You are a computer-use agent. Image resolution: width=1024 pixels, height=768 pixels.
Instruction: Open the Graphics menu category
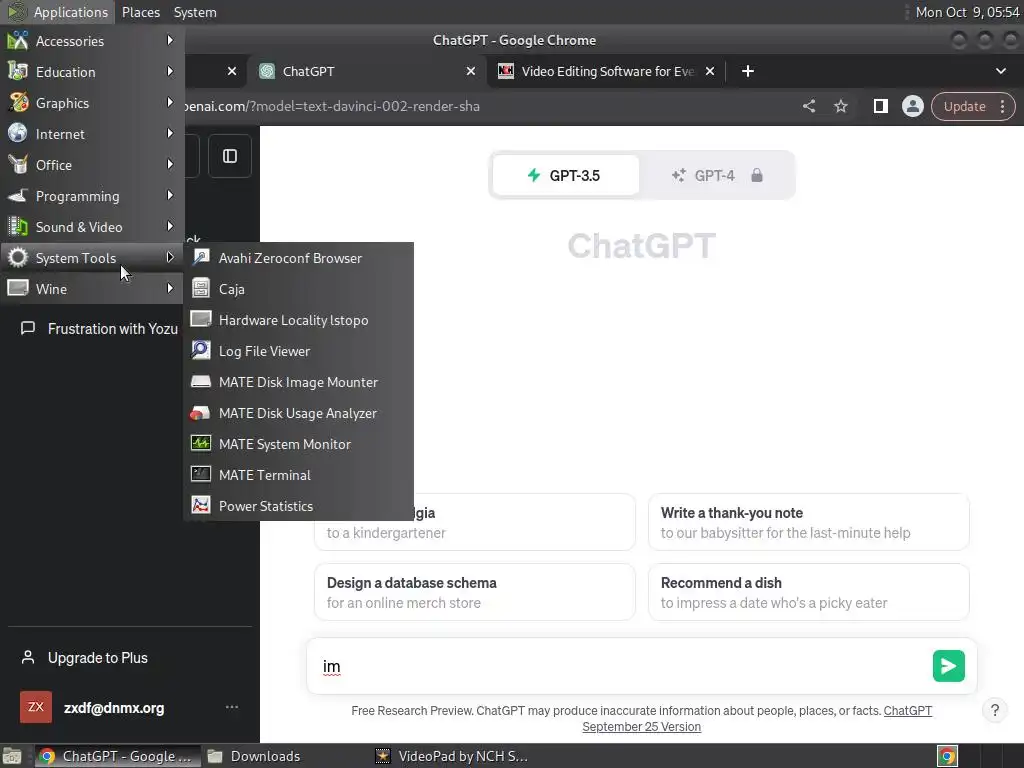(92, 103)
